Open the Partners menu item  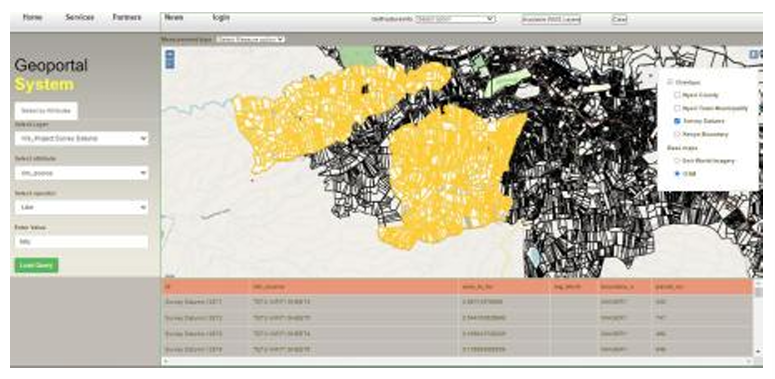127,17
